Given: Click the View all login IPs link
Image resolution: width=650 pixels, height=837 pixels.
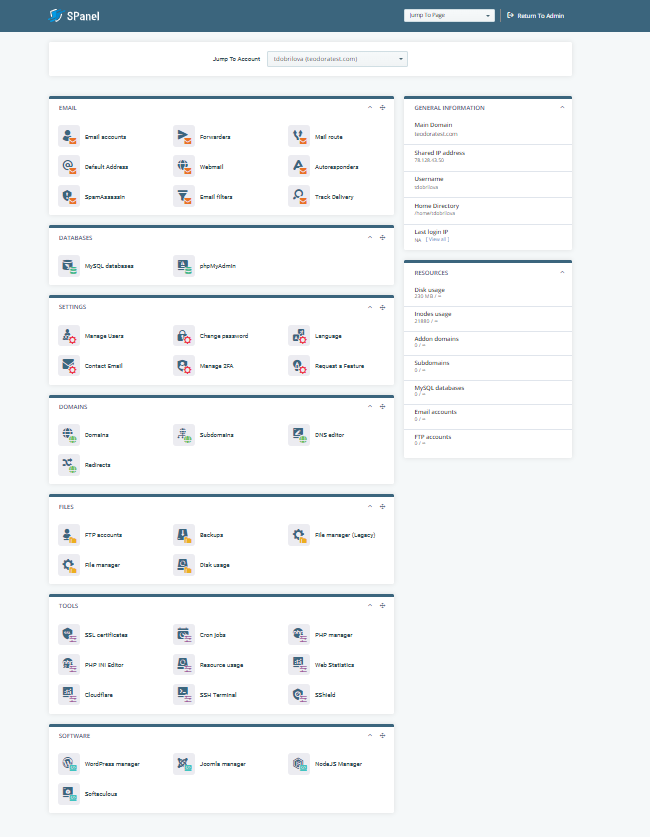Looking at the screenshot, I should point(437,239).
